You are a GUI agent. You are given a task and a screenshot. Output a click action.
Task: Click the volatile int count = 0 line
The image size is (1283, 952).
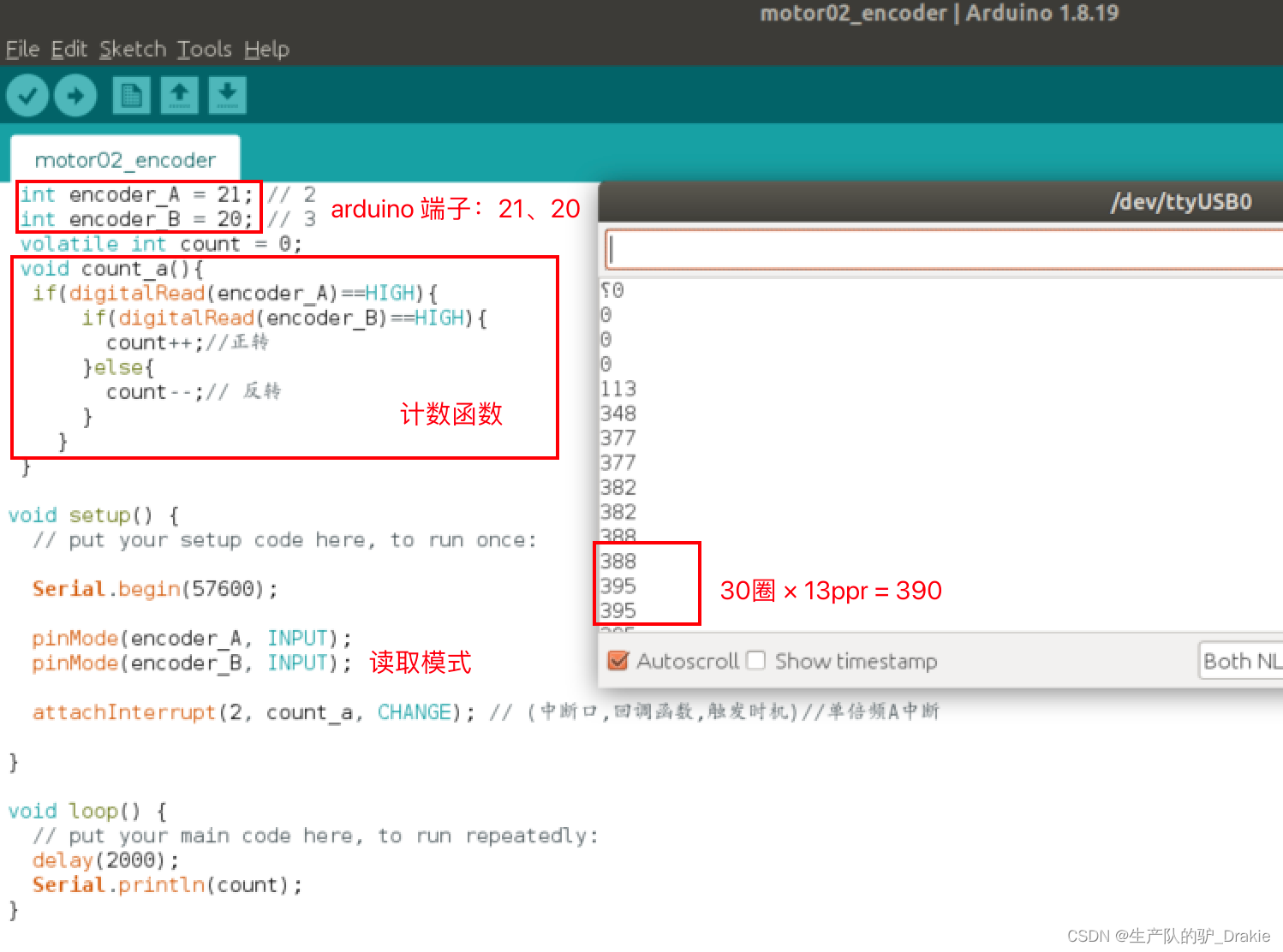click(161, 244)
